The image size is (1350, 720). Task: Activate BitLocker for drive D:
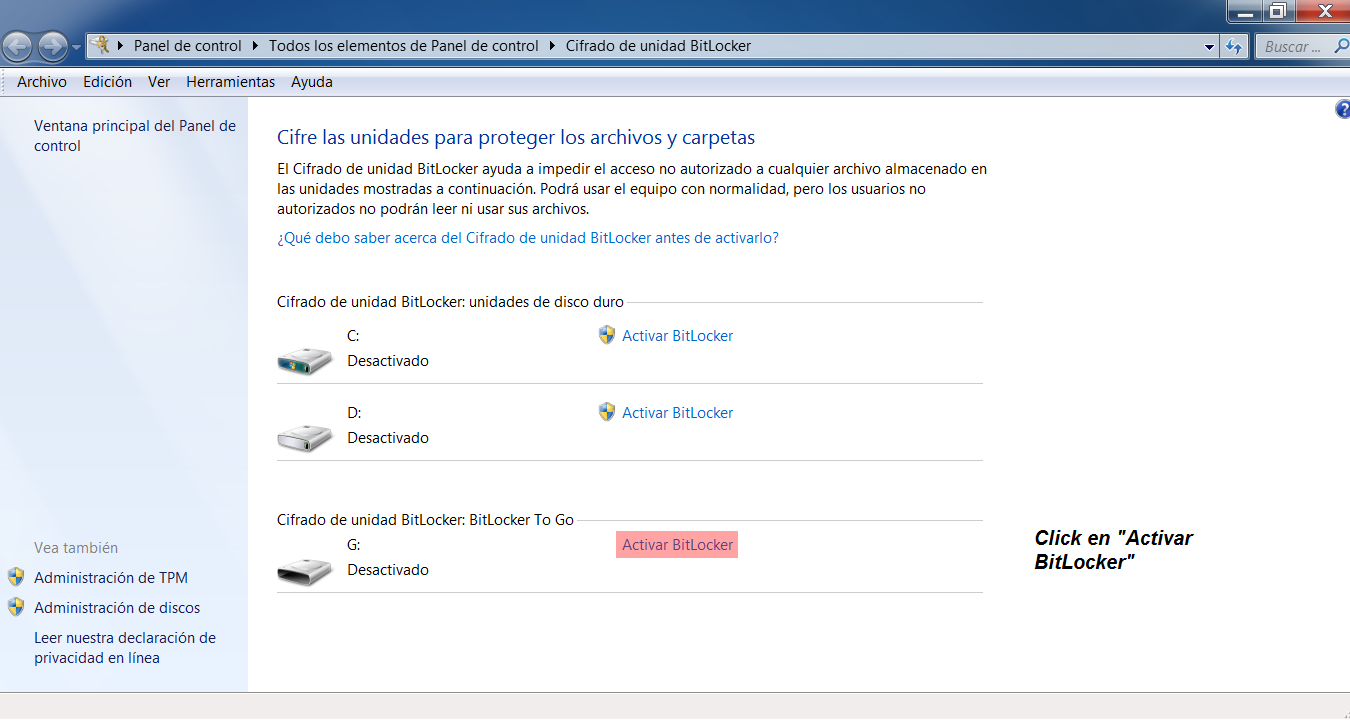point(678,413)
